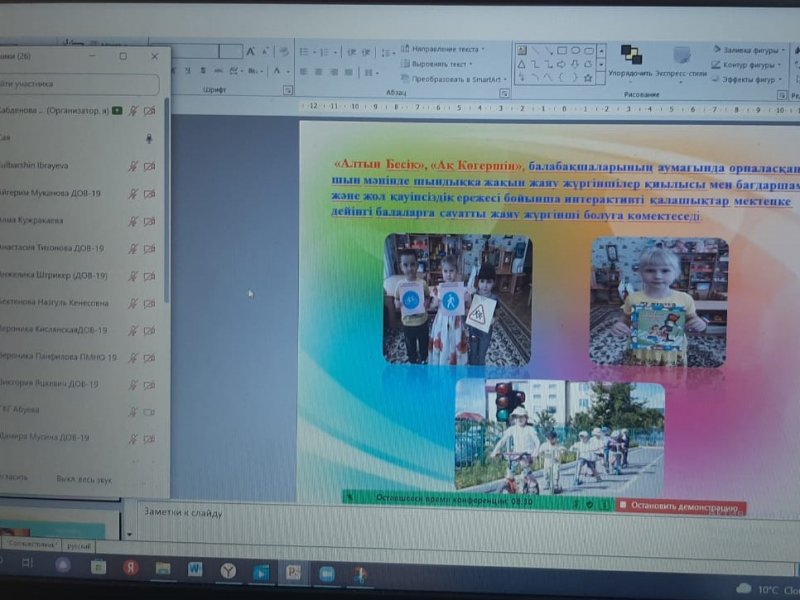Select the star shape in shapes gallery
The image size is (800, 600).
[588, 77]
